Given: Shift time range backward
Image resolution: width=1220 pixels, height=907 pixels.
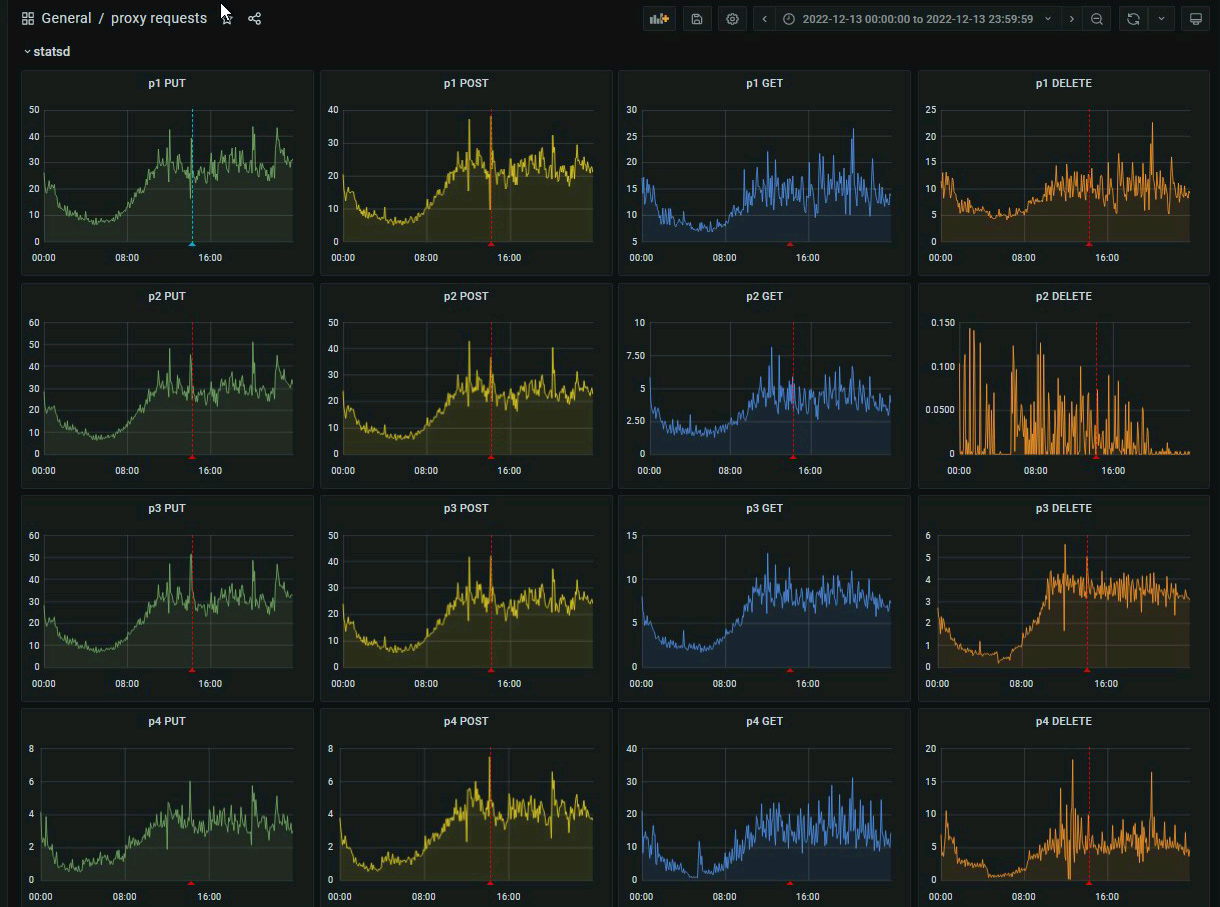Looking at the screenshot, I should click(765, 18).
